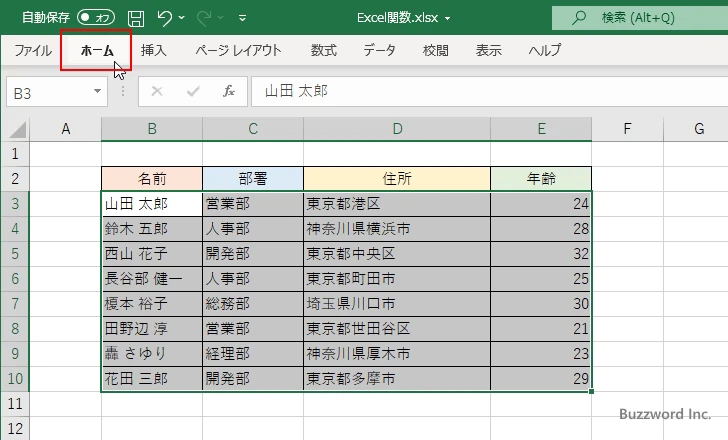Viewport: 728px width, 440px height.
Task: Click the 年齢 header cell
Action: coord(541,179)
